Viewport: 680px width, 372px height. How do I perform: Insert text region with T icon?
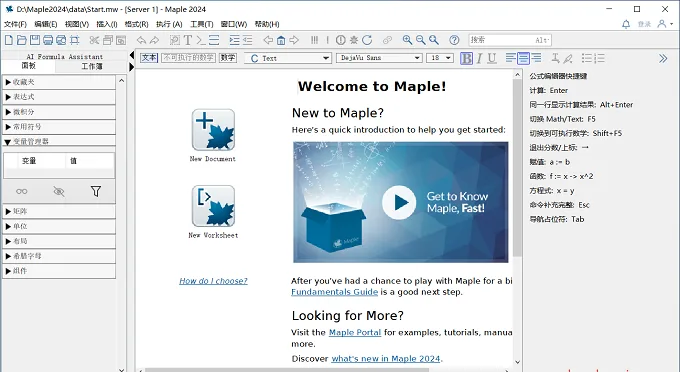pyautogui.click(x=188, y=40)
